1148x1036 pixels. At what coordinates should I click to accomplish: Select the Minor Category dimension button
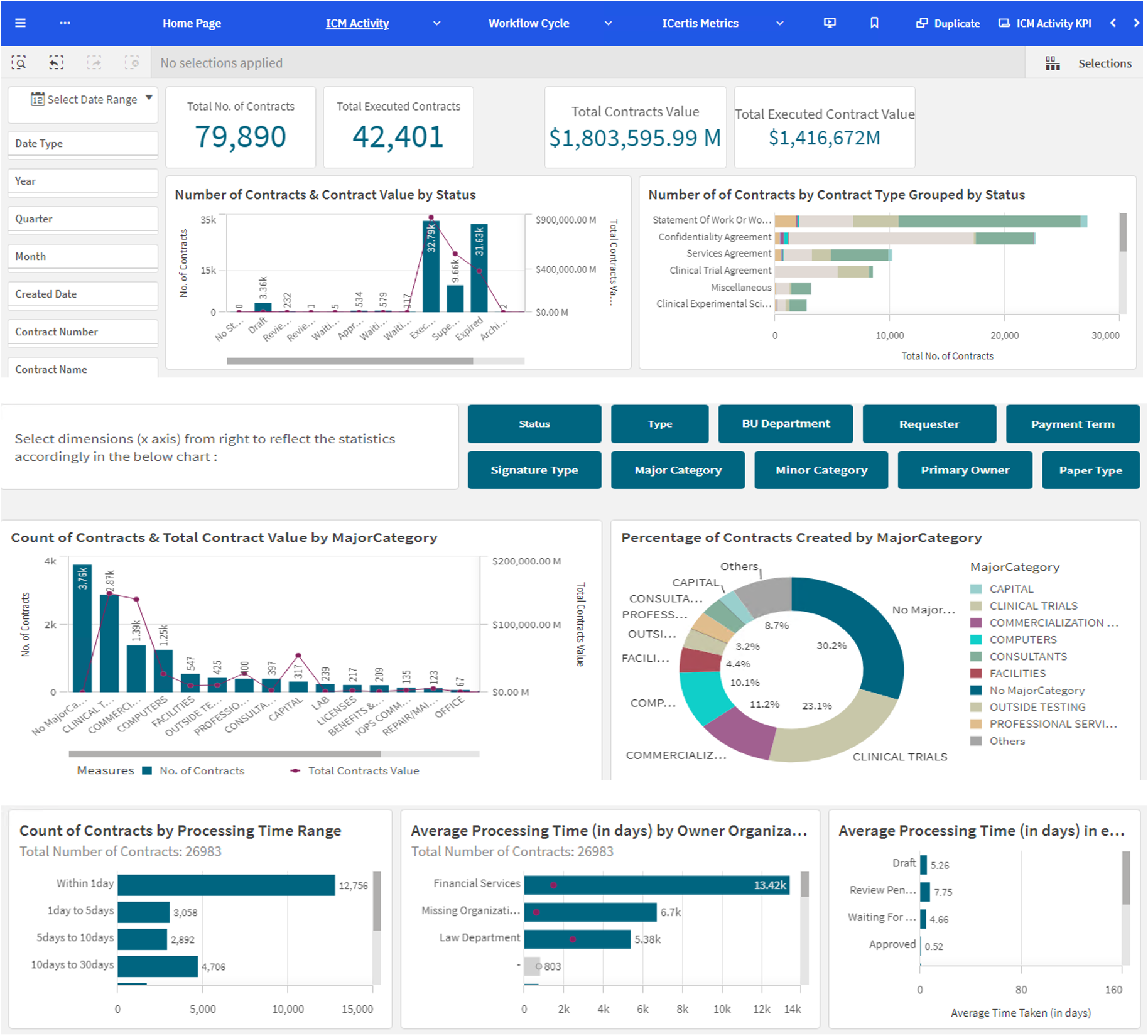tap(821, 470)
